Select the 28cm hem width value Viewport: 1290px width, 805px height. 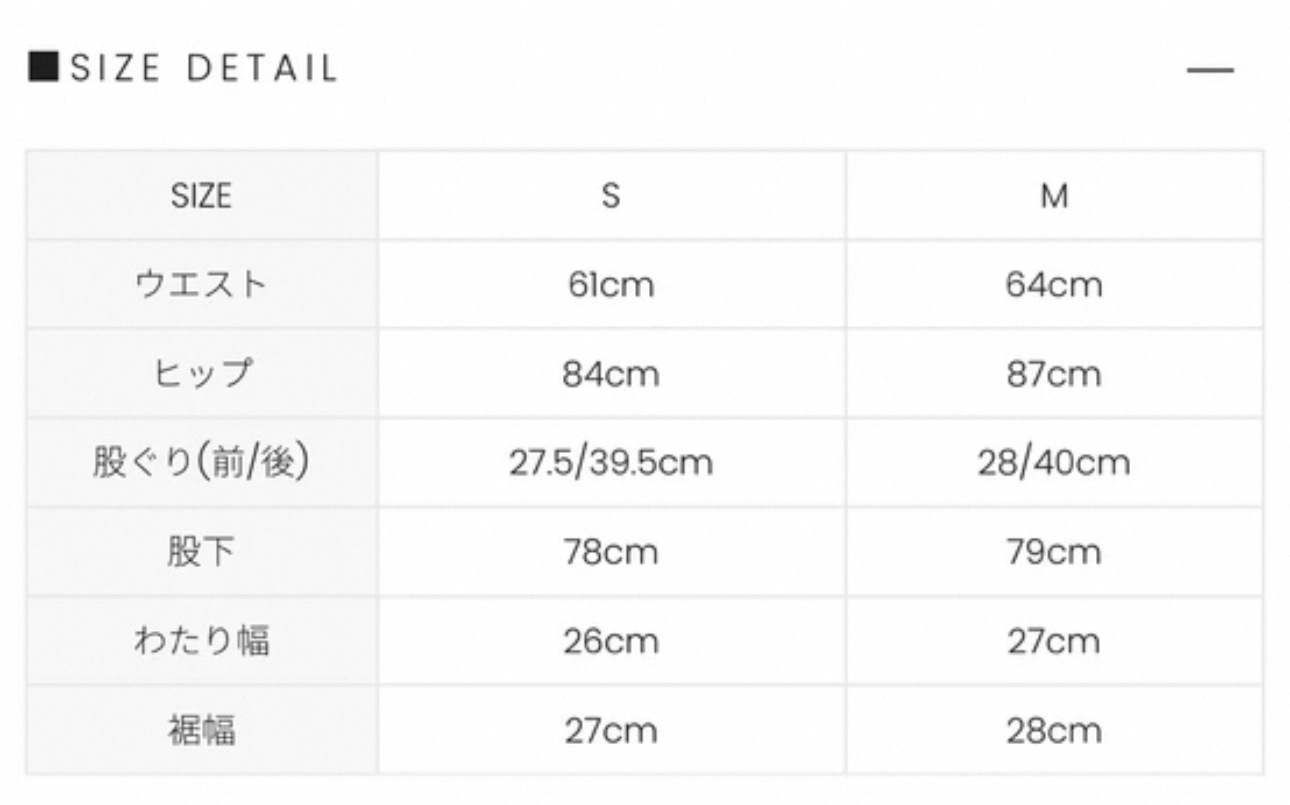[x=1054, y=730]
